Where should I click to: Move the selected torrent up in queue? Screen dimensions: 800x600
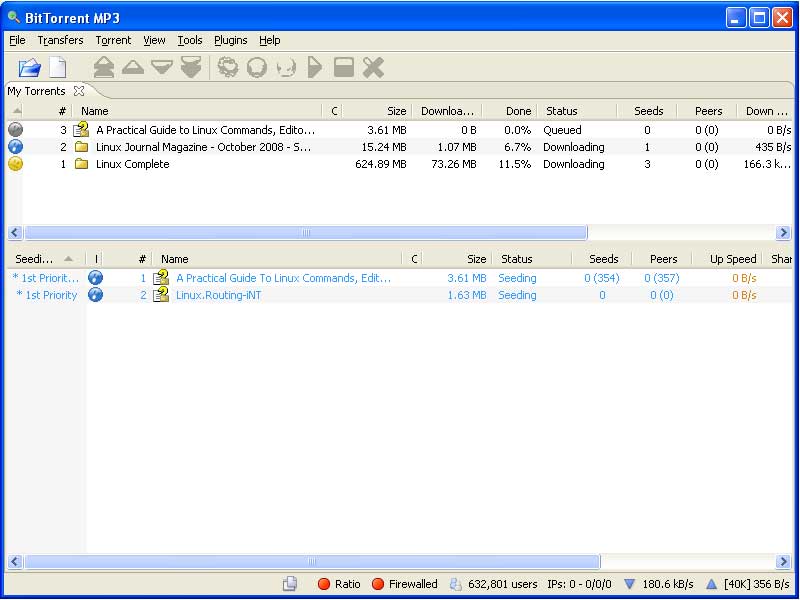[x=132, y=67]
